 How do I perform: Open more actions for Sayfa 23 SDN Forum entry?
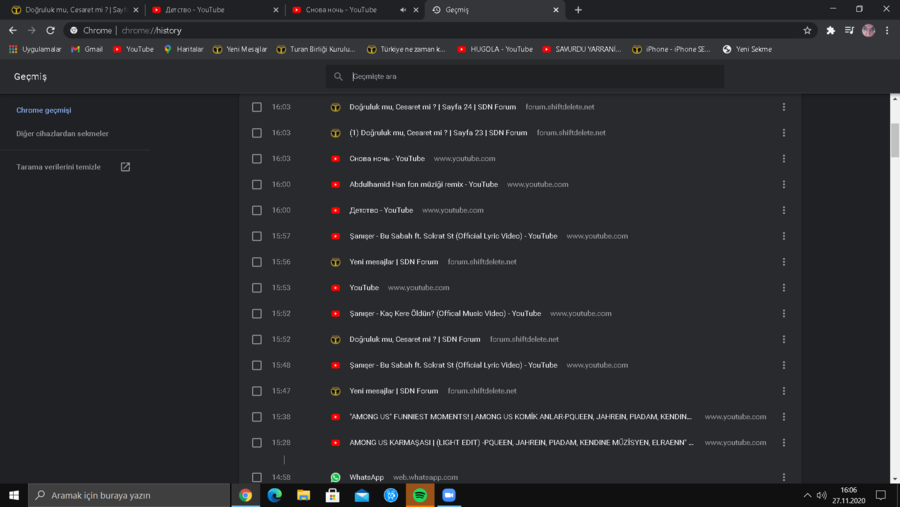(783, 133)
